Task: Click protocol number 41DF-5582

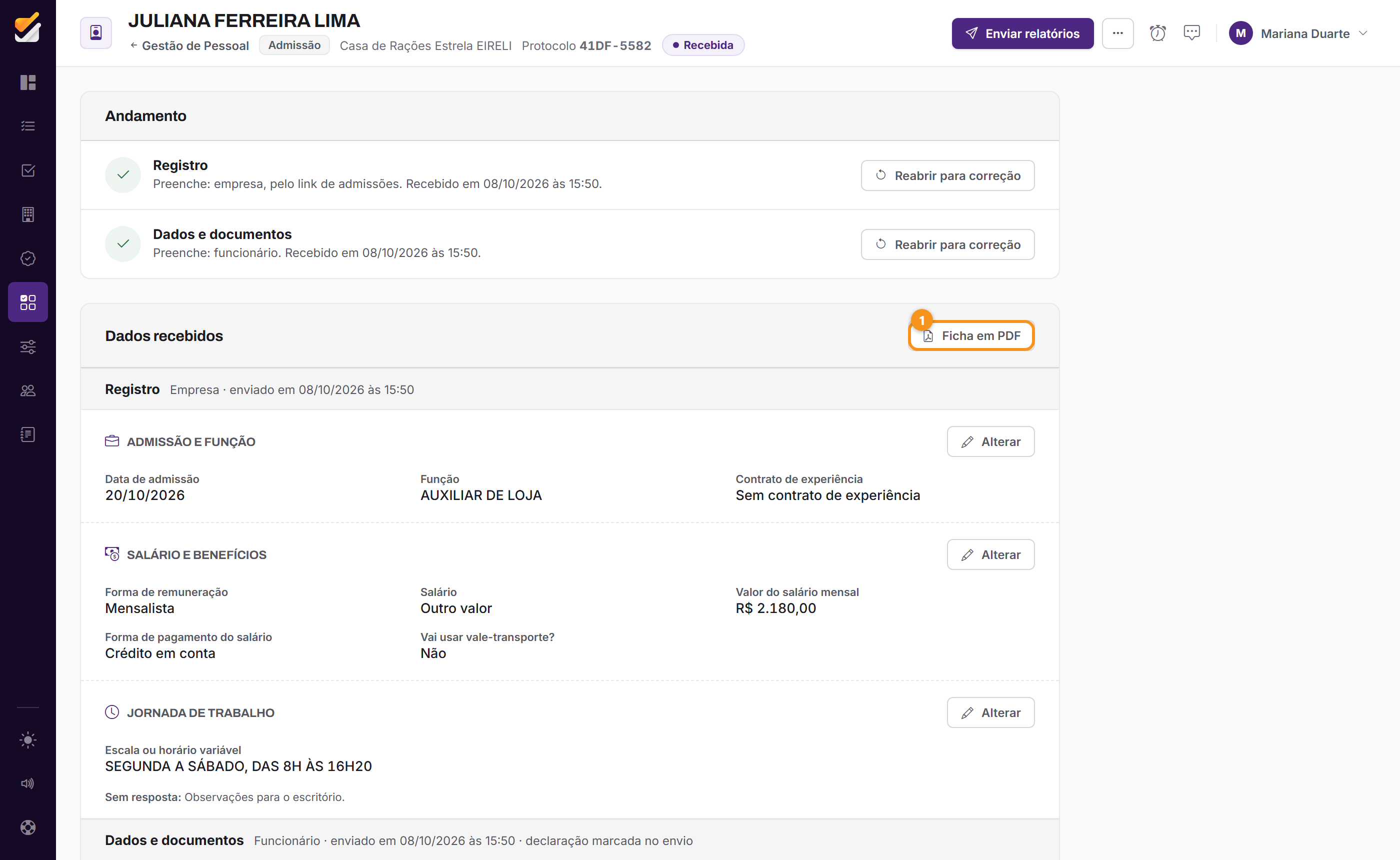Action: [614, 45]
